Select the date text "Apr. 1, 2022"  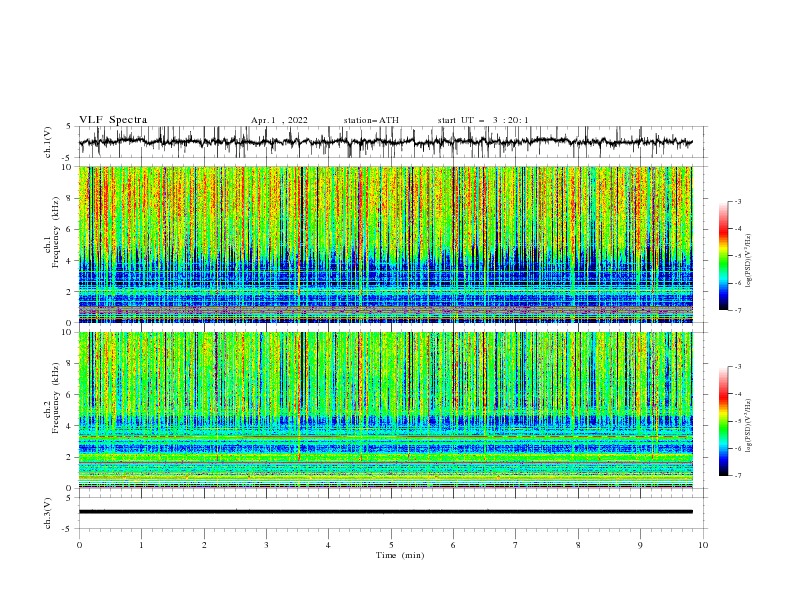pos(279,120)
